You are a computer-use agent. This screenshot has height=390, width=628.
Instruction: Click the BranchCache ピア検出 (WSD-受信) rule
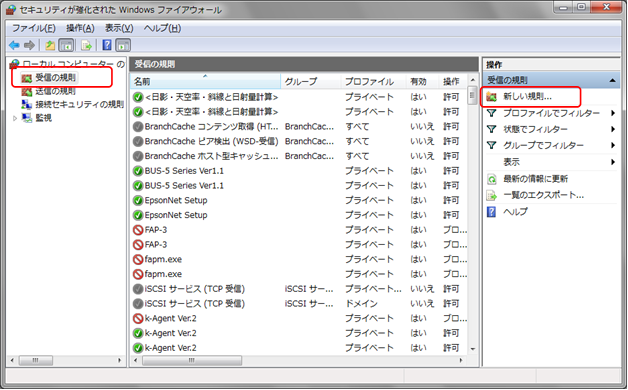211,141
